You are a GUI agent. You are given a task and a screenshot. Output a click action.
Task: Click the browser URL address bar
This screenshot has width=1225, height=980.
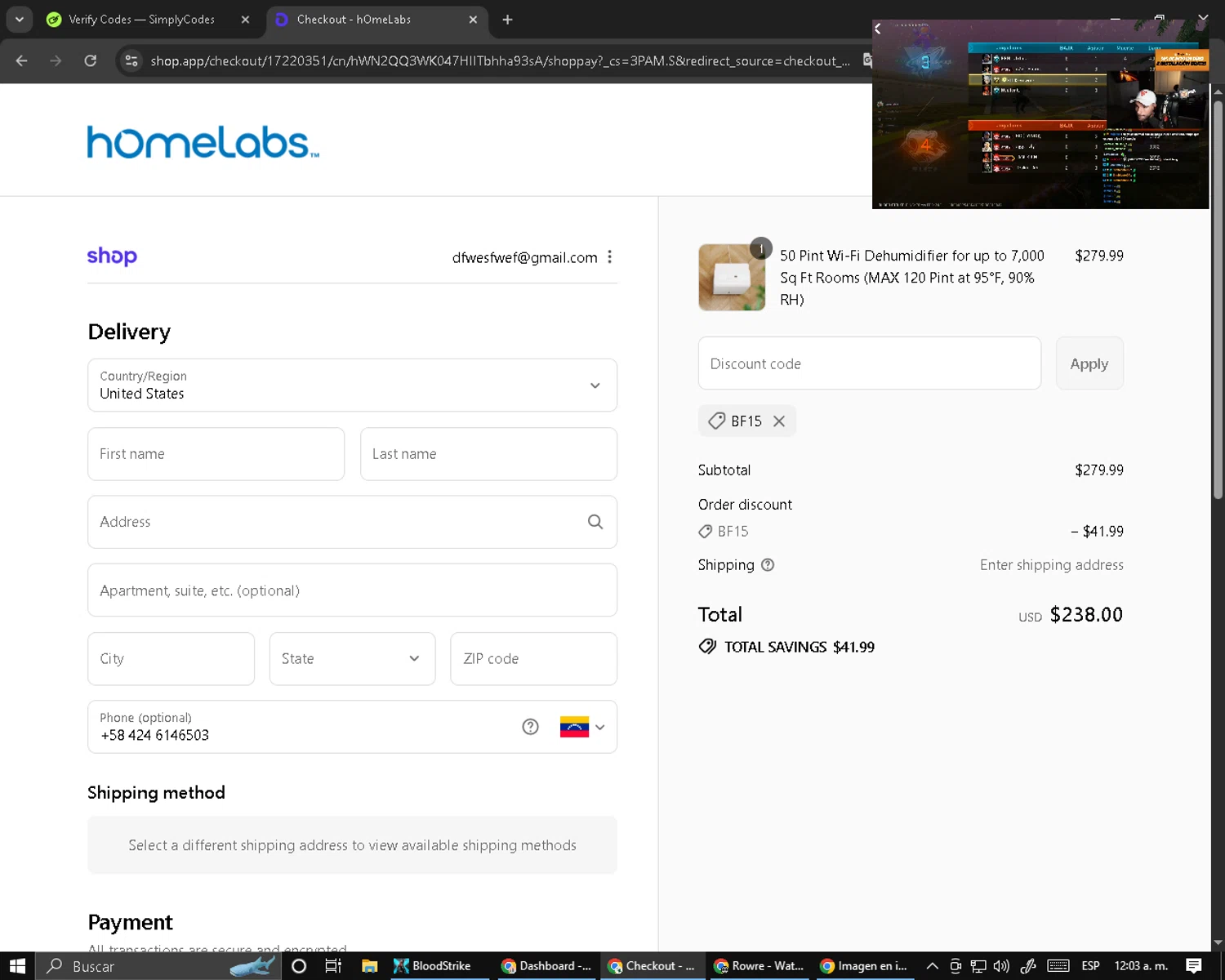click(499, 60)
